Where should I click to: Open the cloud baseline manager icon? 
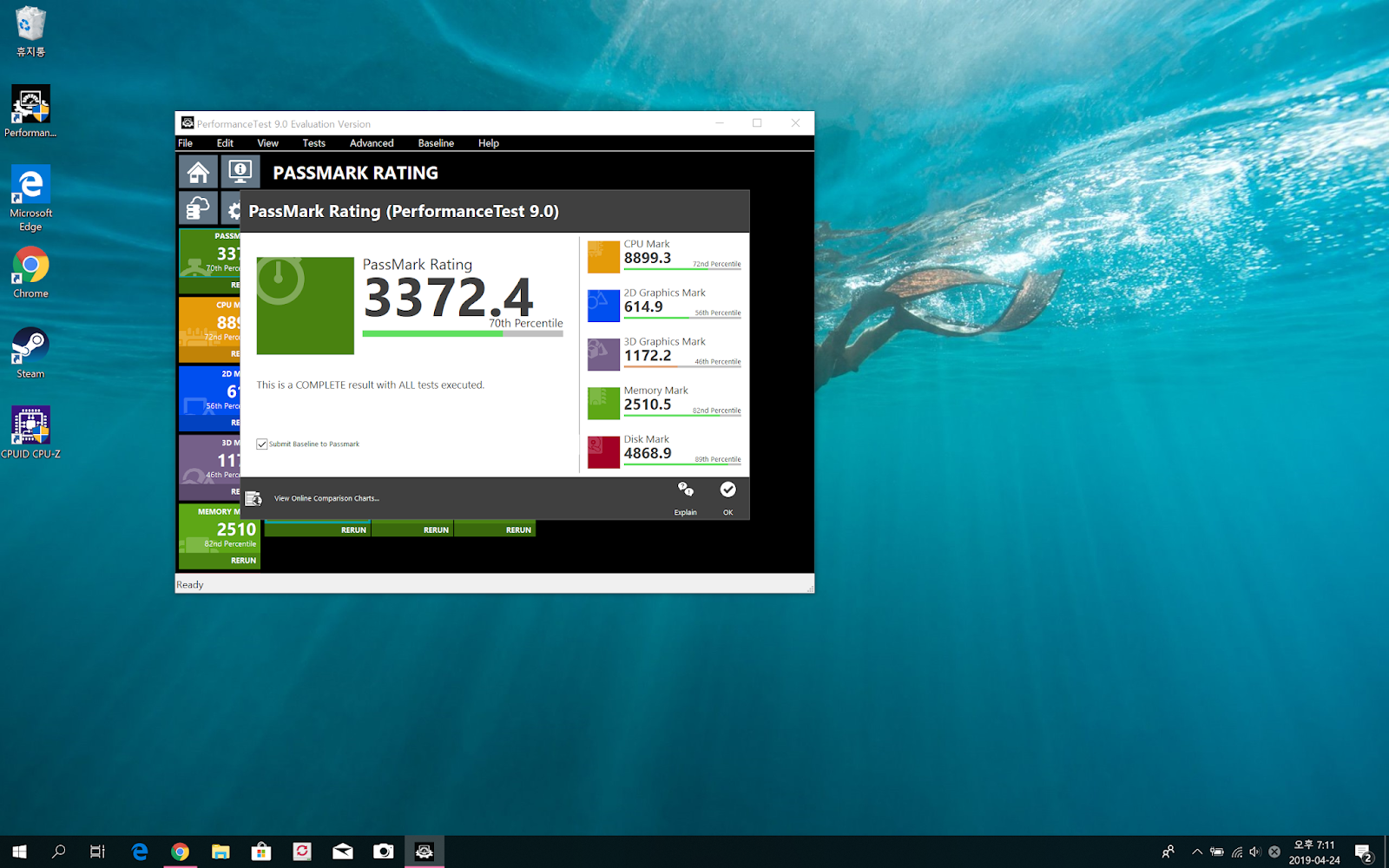tap(198, 208)
